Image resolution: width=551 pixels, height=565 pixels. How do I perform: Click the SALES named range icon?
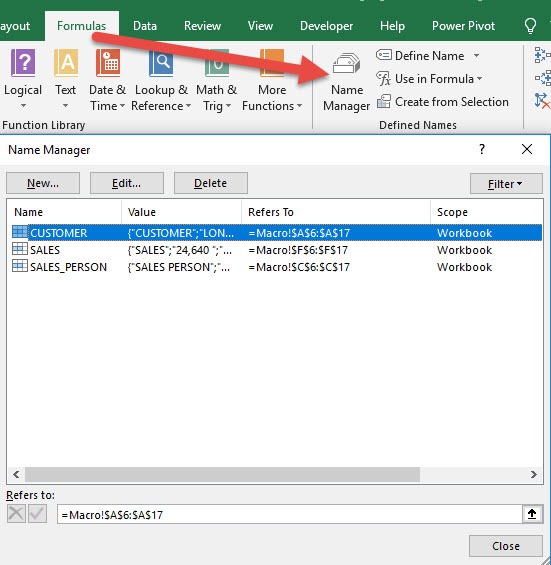[20, 249]
